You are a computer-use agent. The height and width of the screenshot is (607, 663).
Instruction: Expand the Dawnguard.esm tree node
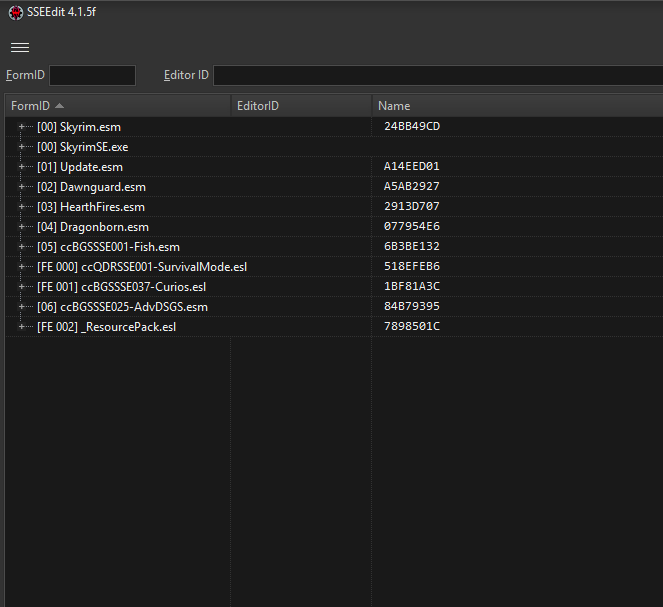pyautogui.click(x=21, y=186)
